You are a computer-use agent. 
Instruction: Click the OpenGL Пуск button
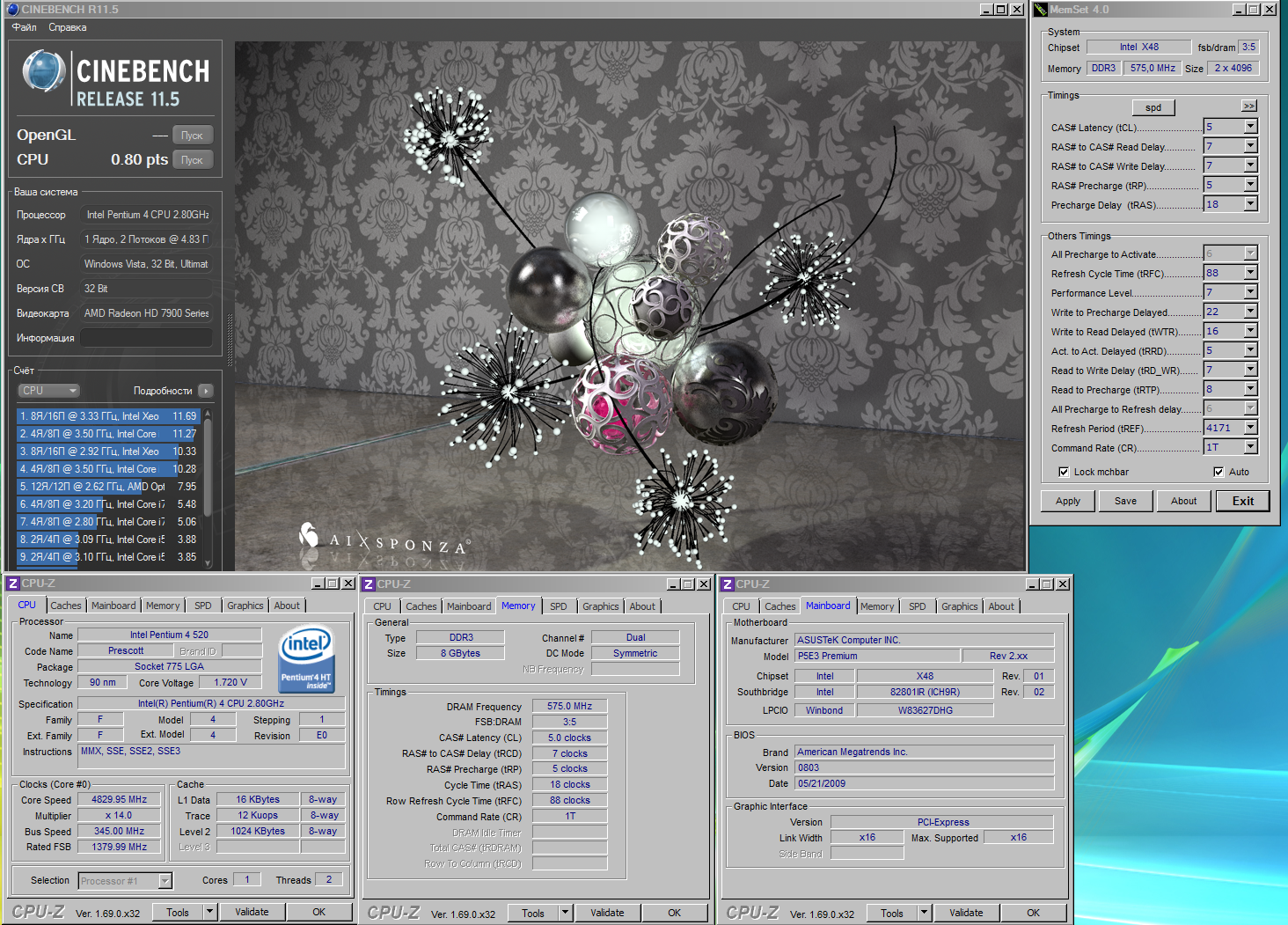point(192,136)
